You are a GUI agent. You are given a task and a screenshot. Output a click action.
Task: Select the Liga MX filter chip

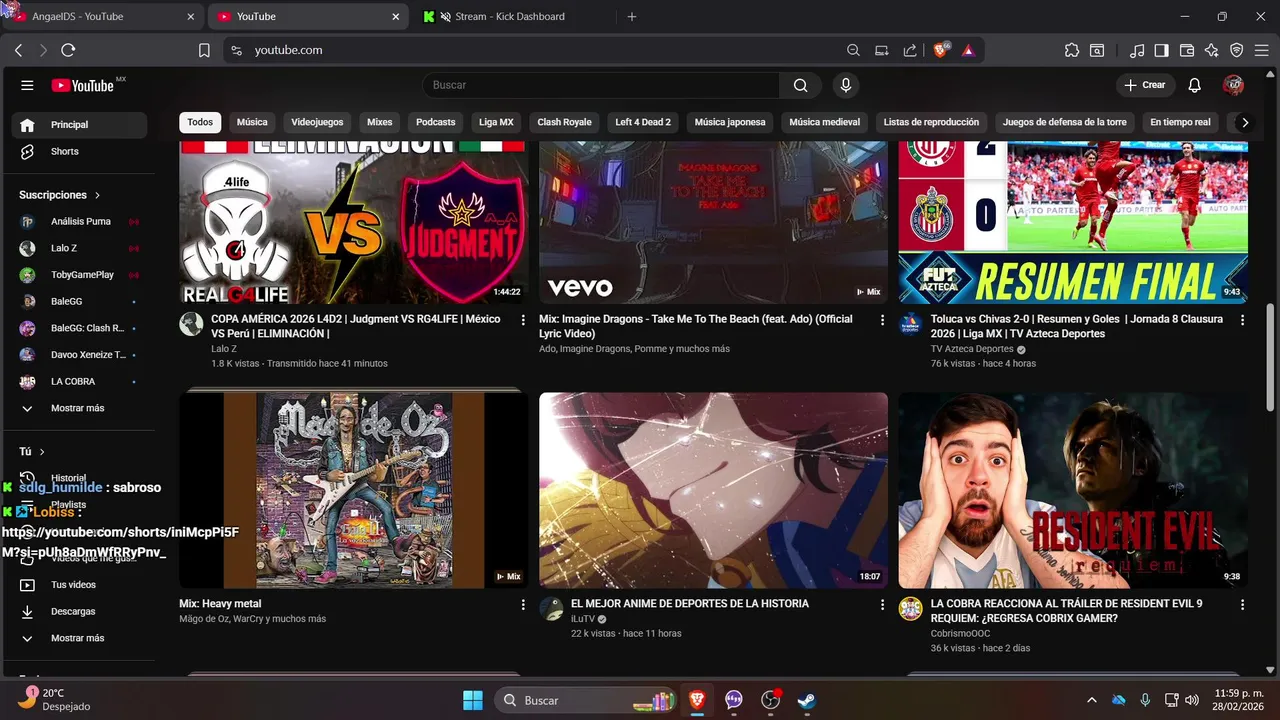click(x=496, y=122)
